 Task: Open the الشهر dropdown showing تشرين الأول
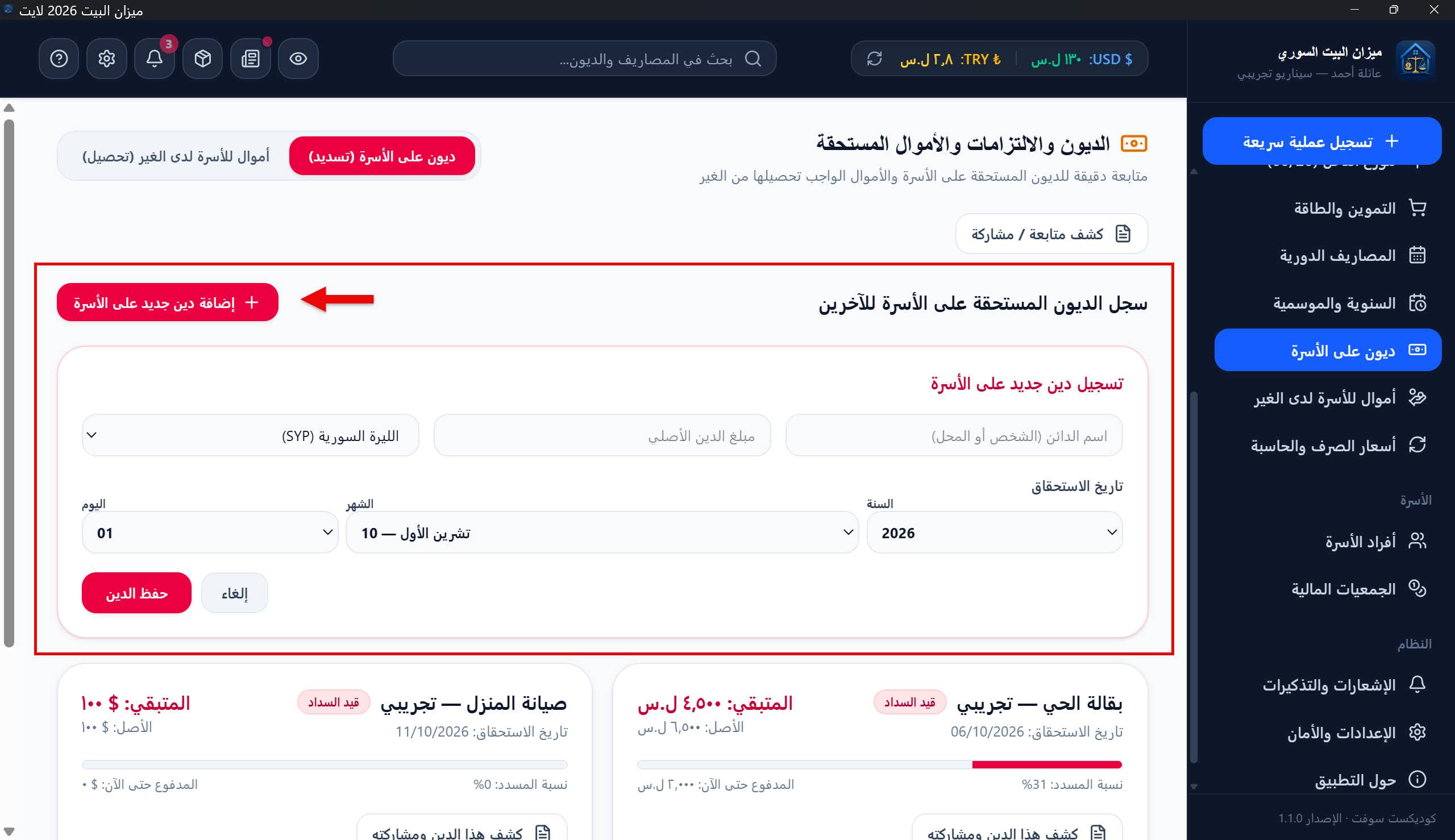[x=602, y=533]
